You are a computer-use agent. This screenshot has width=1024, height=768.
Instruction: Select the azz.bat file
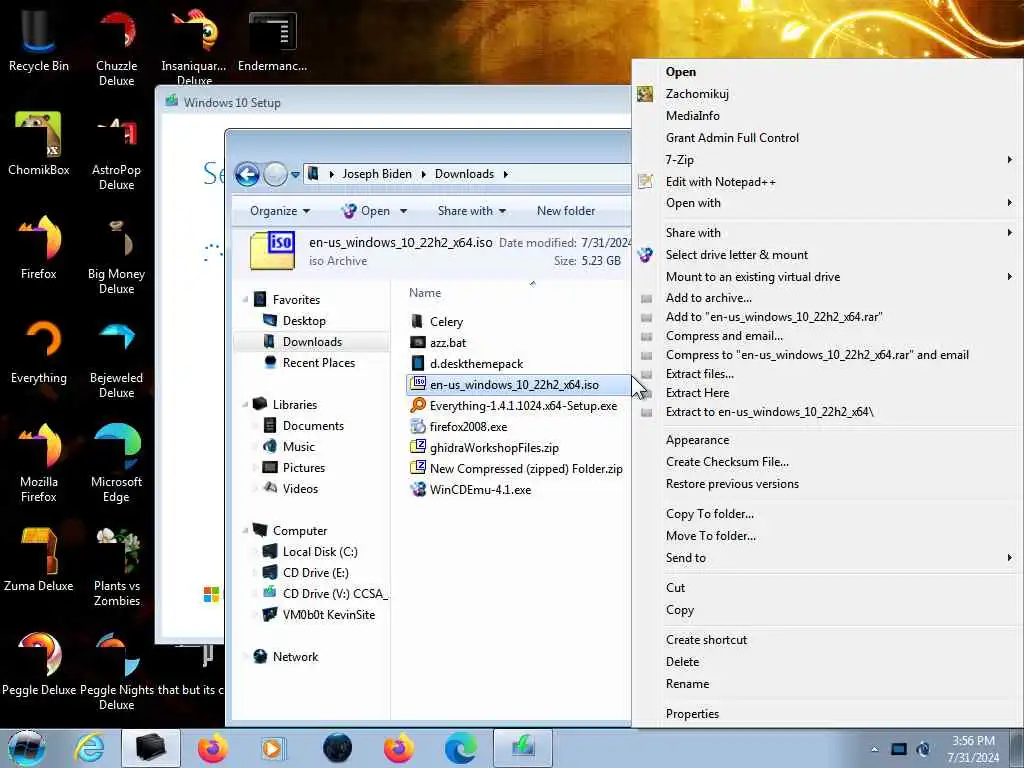448,343
